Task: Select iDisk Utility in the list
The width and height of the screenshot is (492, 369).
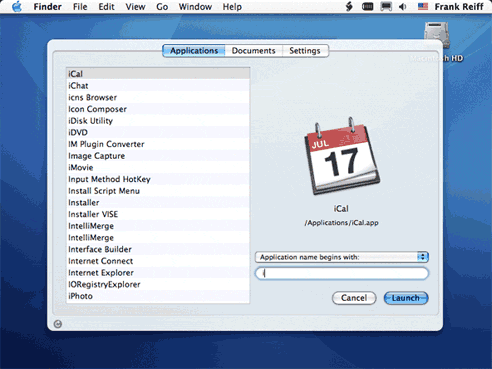Action: tap(158, 121)
